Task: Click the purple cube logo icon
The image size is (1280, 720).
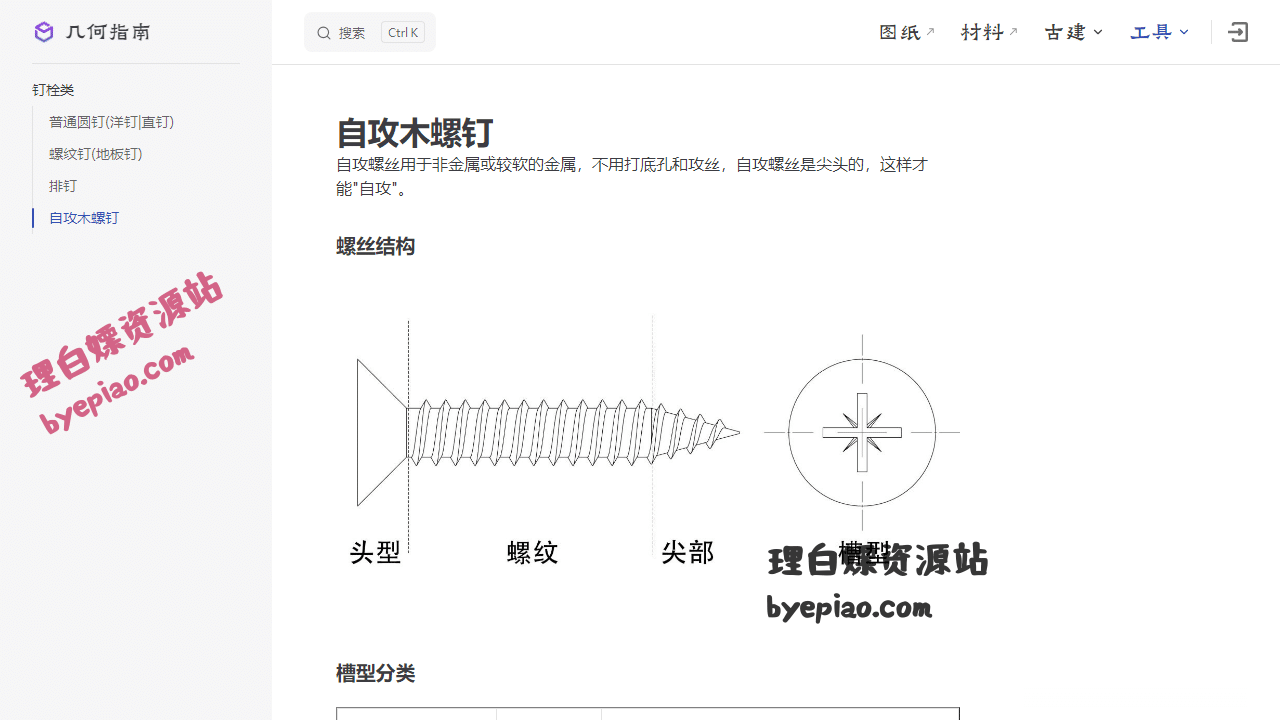Action: click(x=44, y=32)
